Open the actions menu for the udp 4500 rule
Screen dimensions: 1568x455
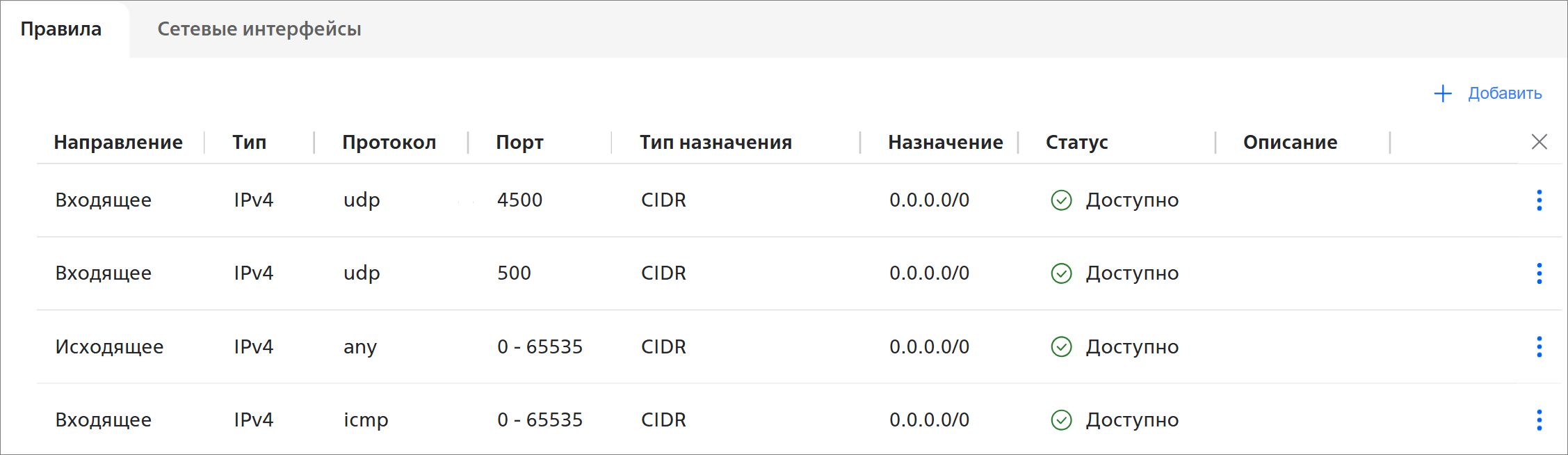pyautogui.click(x=1539, y=200)
